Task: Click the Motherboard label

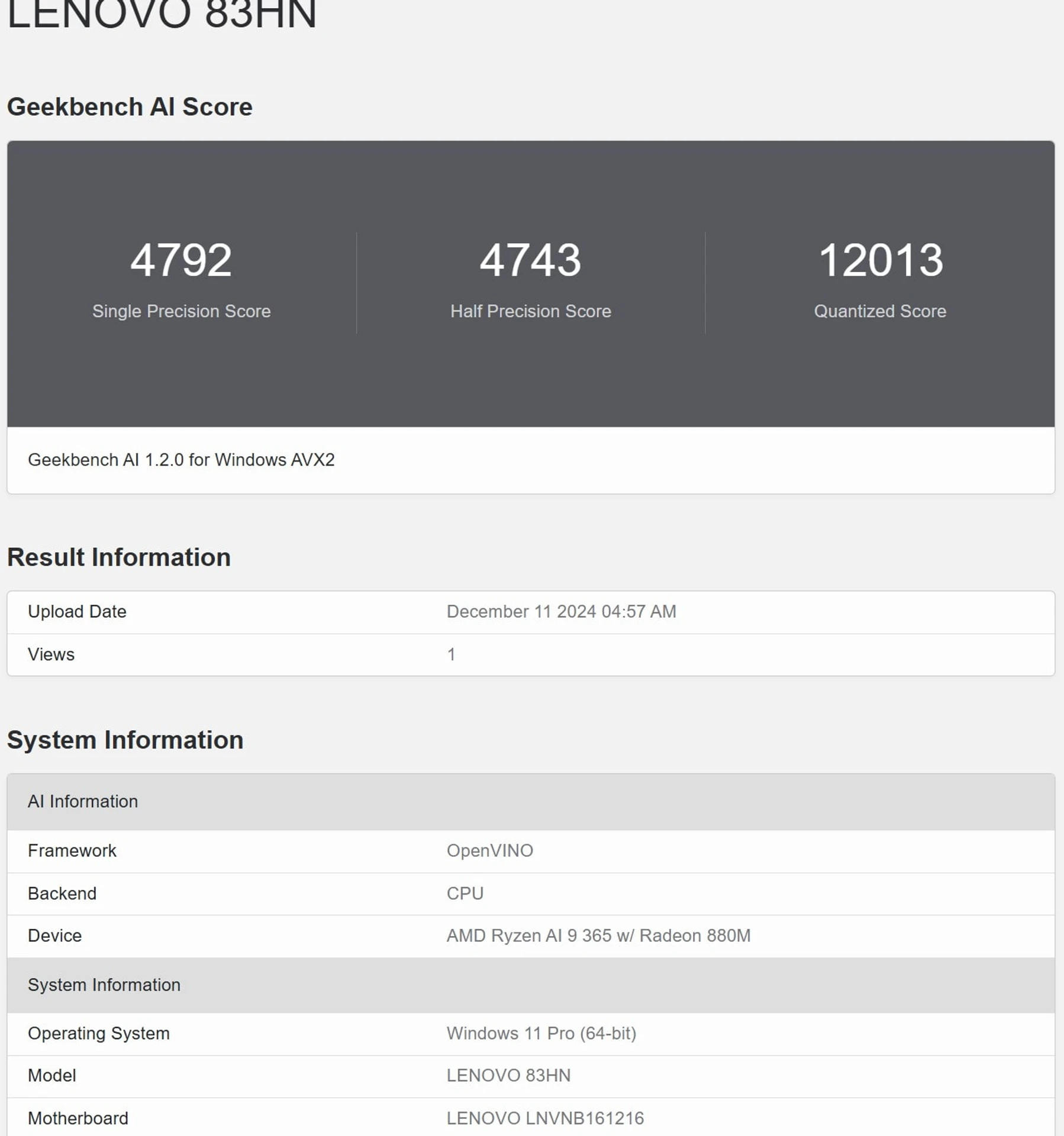Action: pos(78,1118)
